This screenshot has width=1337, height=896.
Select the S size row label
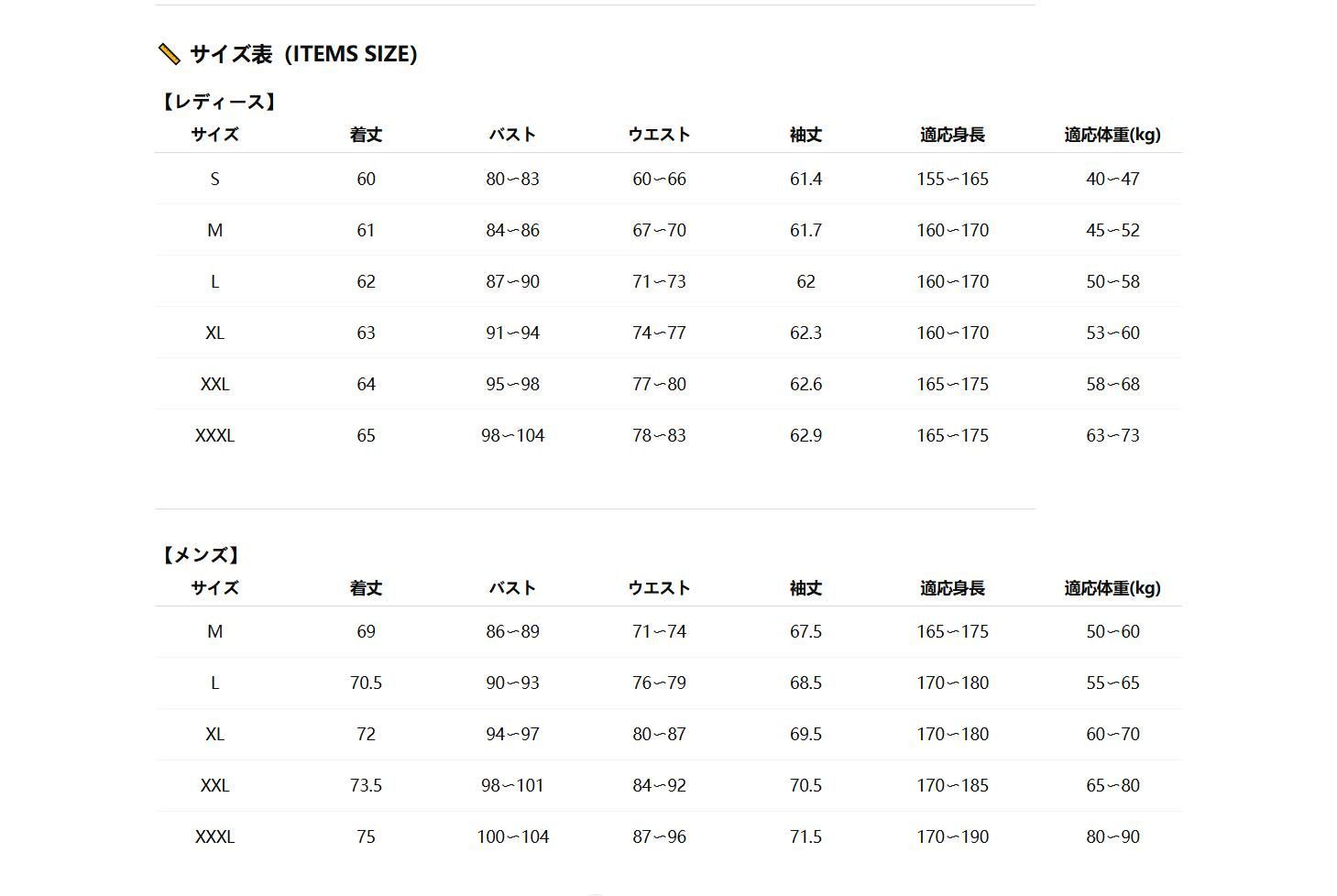(214, 180)
